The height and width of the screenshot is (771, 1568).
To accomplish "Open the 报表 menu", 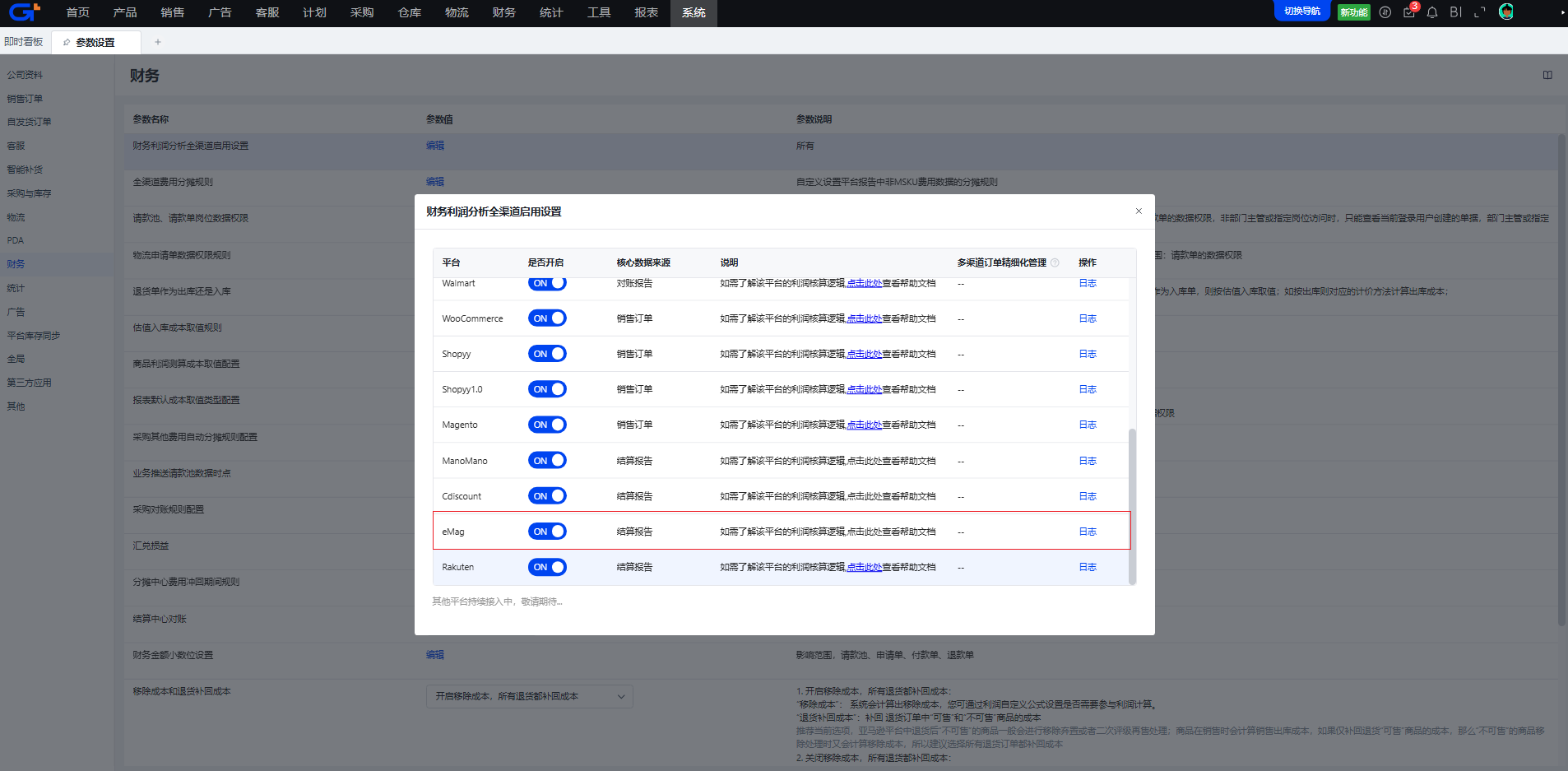I will tap(647, 12).
